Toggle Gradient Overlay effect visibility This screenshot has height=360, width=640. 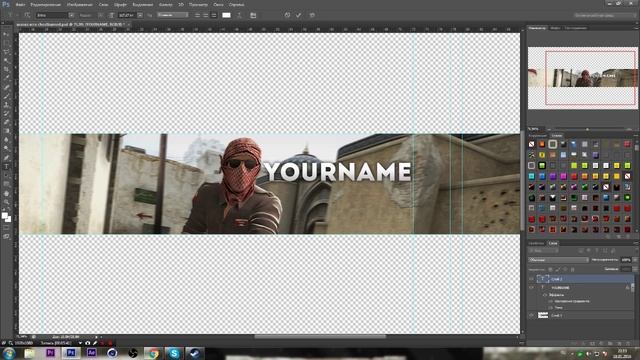click(x=550, y=301)
